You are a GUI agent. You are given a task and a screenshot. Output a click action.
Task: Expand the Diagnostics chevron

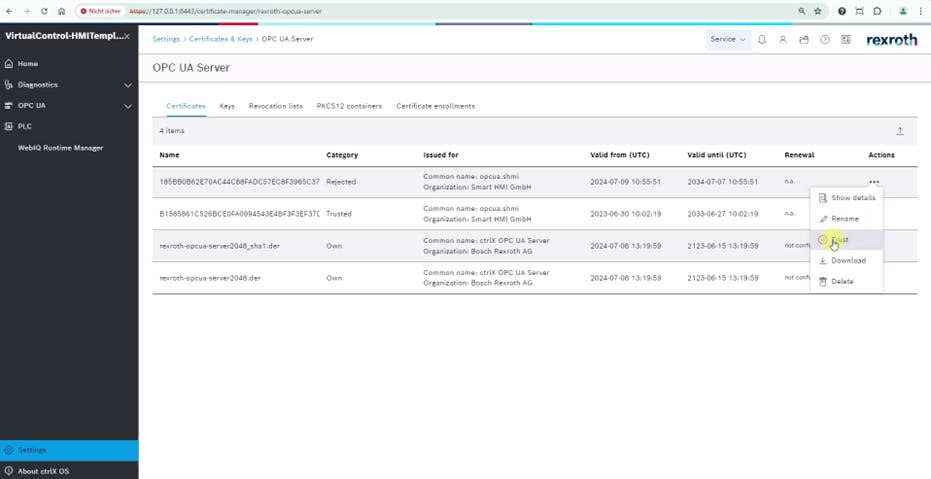coord(128,85)
